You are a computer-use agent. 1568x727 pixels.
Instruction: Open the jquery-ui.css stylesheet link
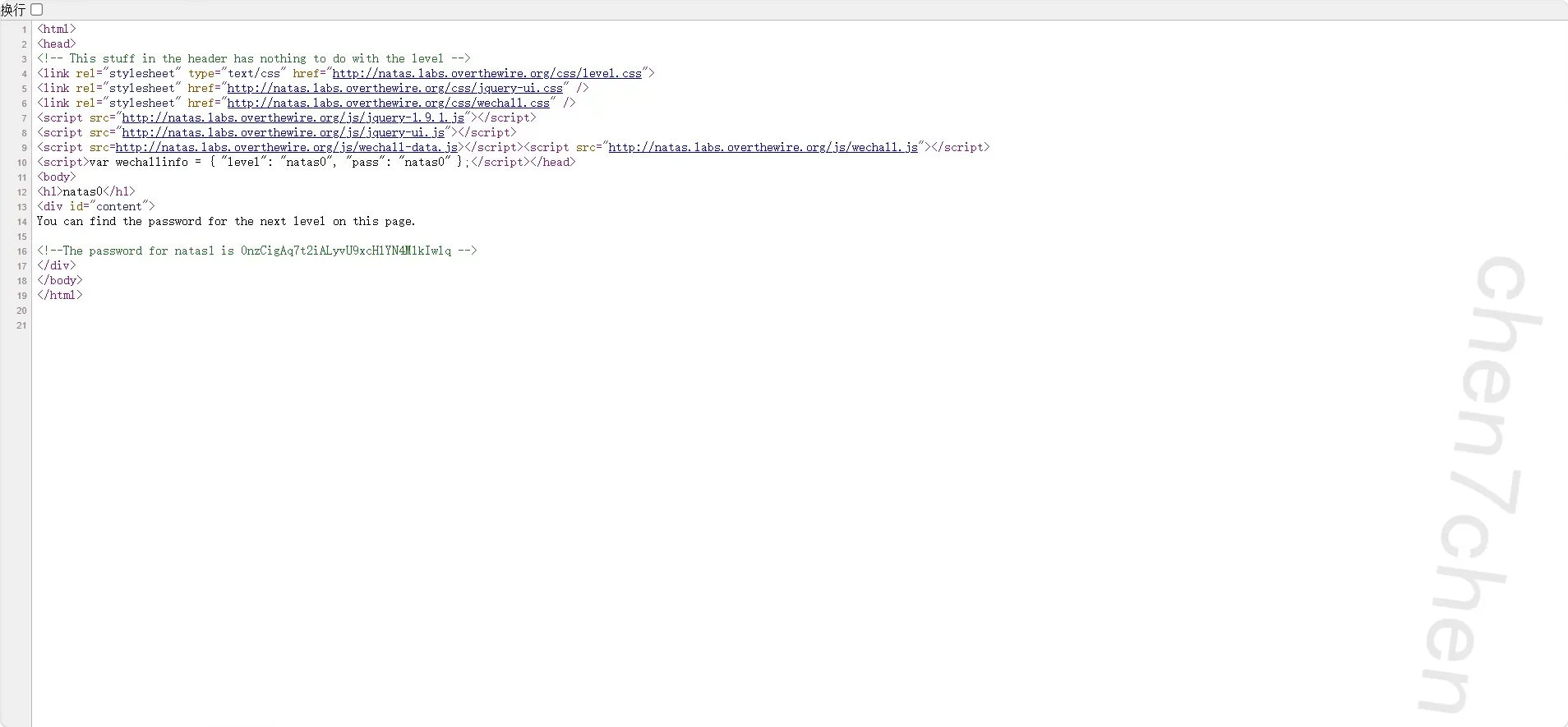pyautogui.click(x=394, y=89)
